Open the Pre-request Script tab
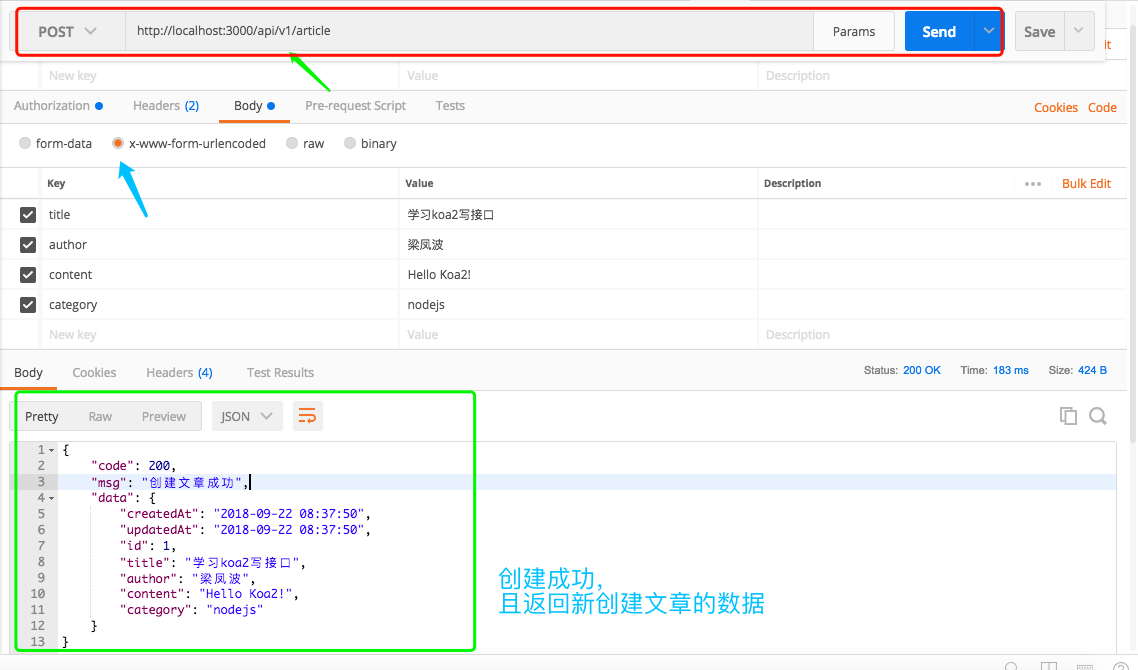1138x670 pixels. coord(356,105)
